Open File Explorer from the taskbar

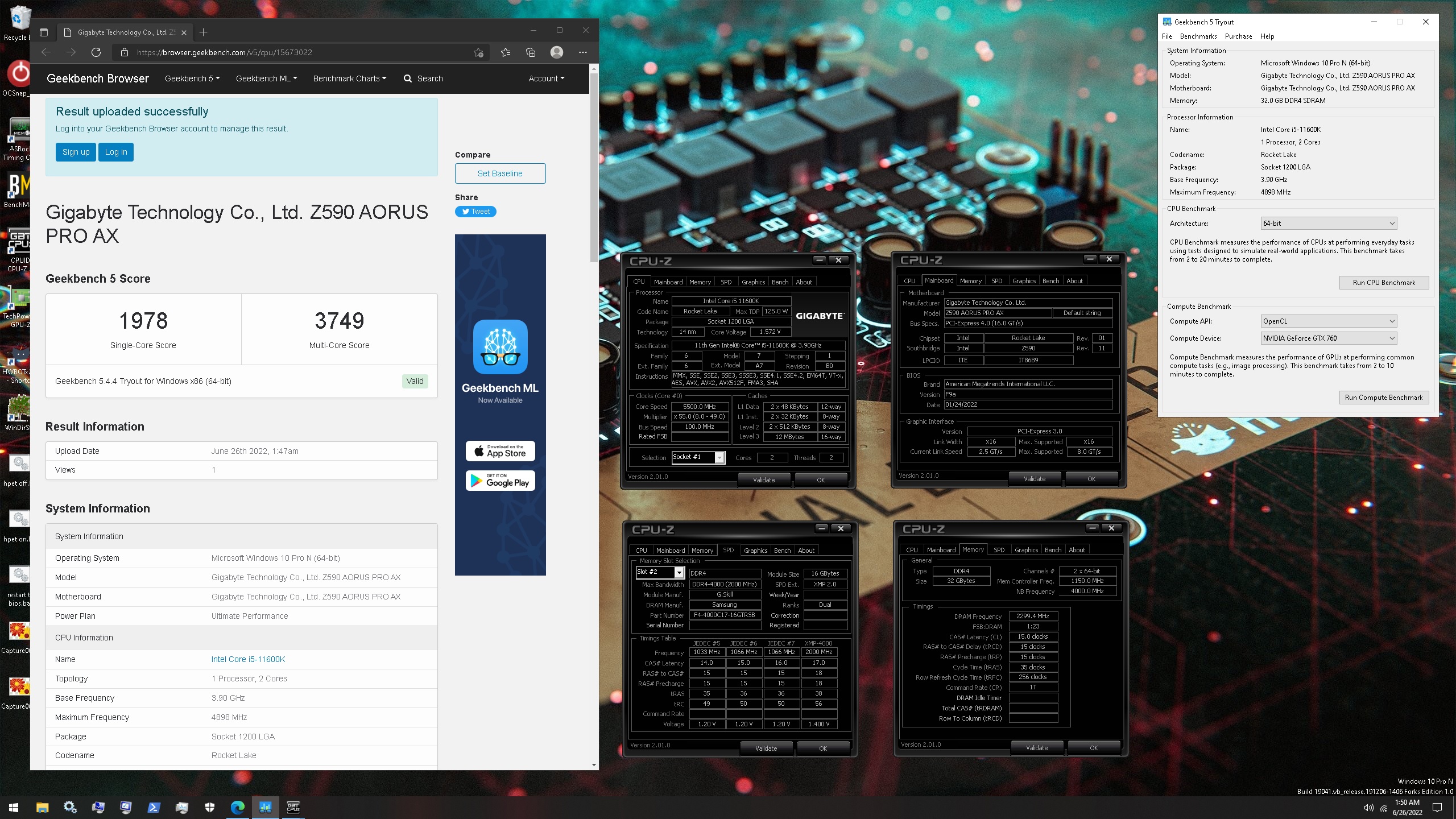pos(42,807)
